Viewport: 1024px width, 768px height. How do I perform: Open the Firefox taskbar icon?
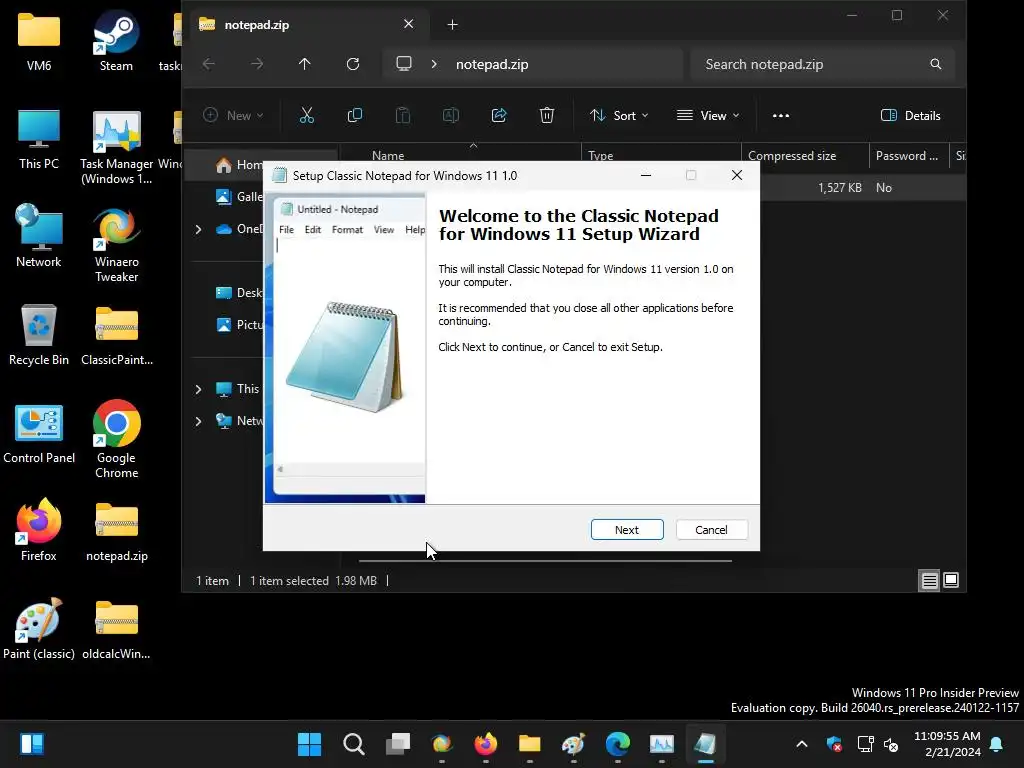[485, 743]
